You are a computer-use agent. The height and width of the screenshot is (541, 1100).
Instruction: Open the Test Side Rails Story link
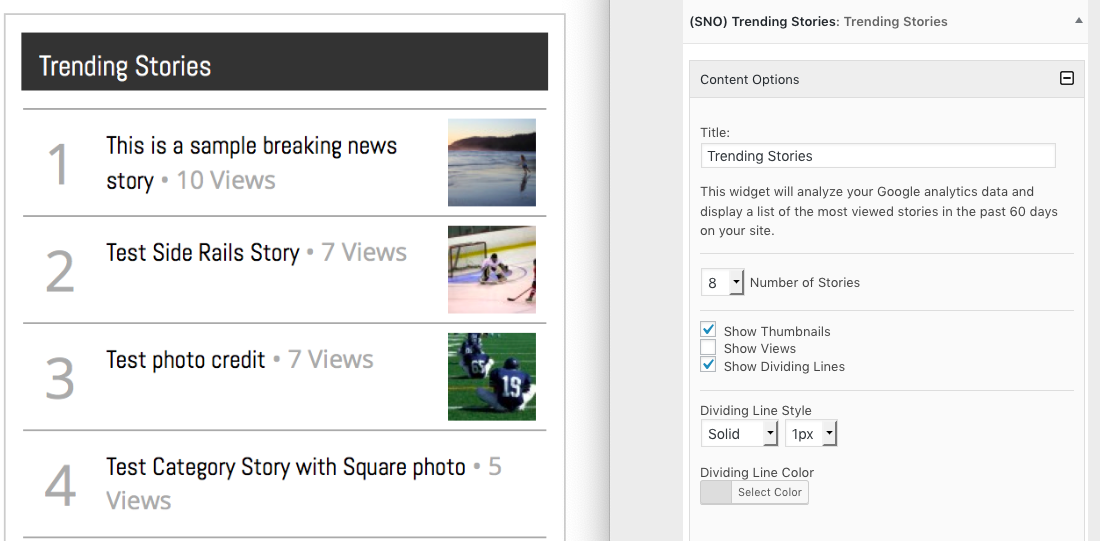coord(203,252)
